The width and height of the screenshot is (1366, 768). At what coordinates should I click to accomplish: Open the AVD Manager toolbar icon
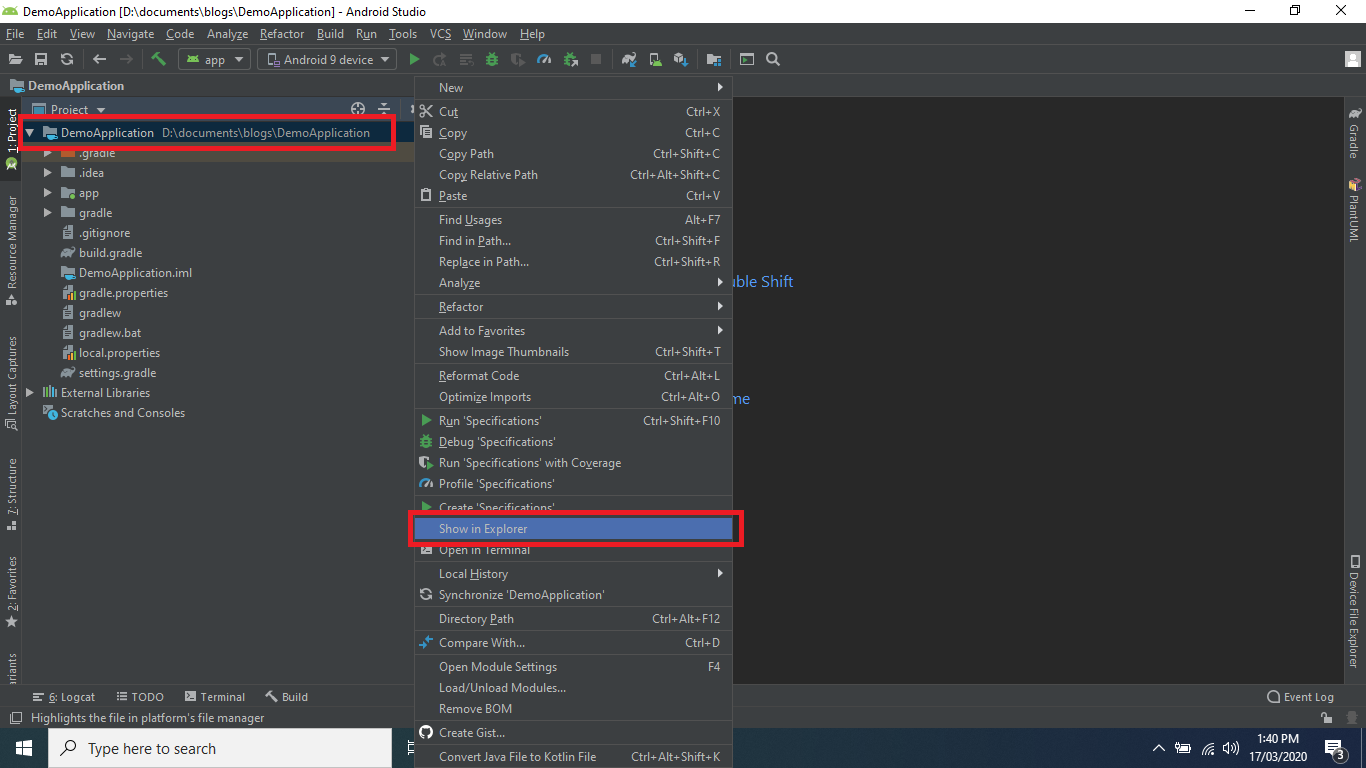click(655, 60)
